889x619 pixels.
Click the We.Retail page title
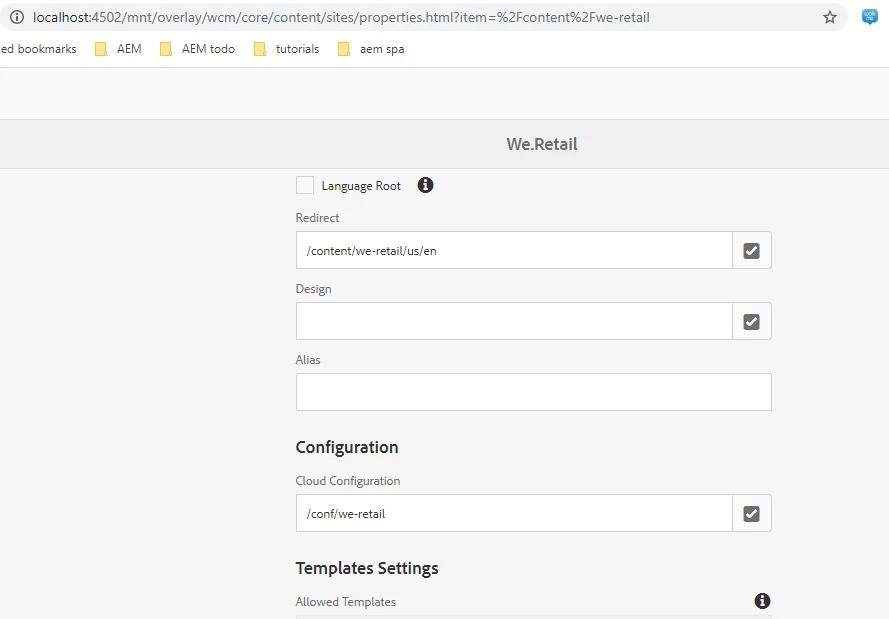pos(542,144)
